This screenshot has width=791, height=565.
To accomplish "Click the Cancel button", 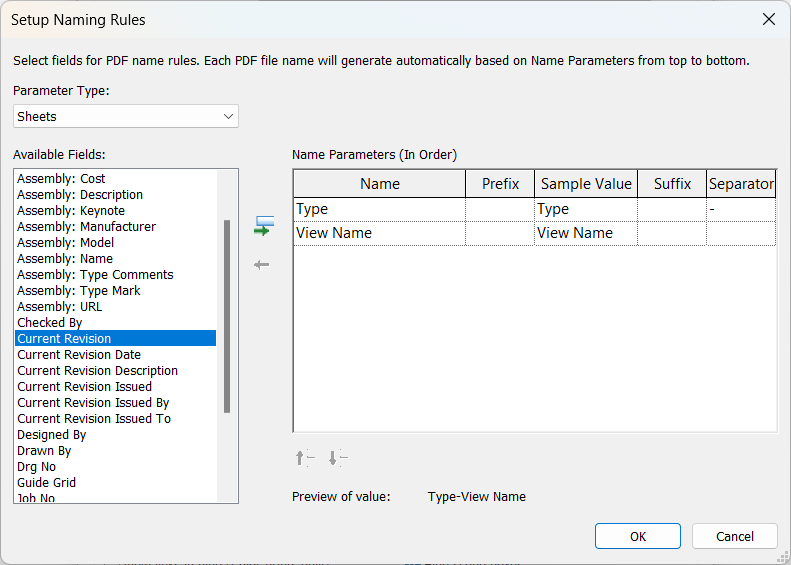I will coord(734,536).
